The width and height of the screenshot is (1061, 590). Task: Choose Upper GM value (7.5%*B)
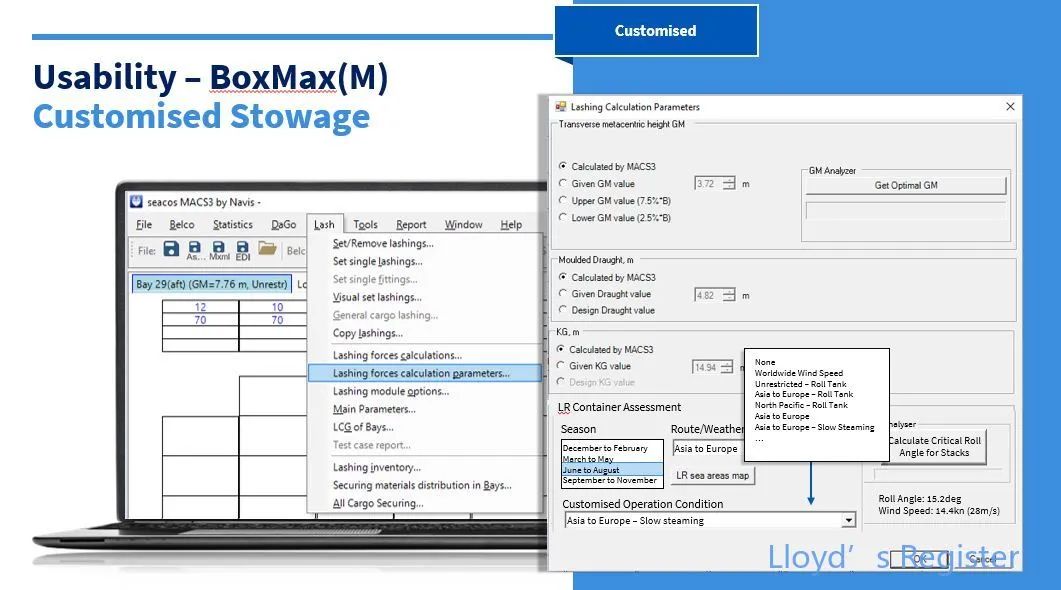562,200
